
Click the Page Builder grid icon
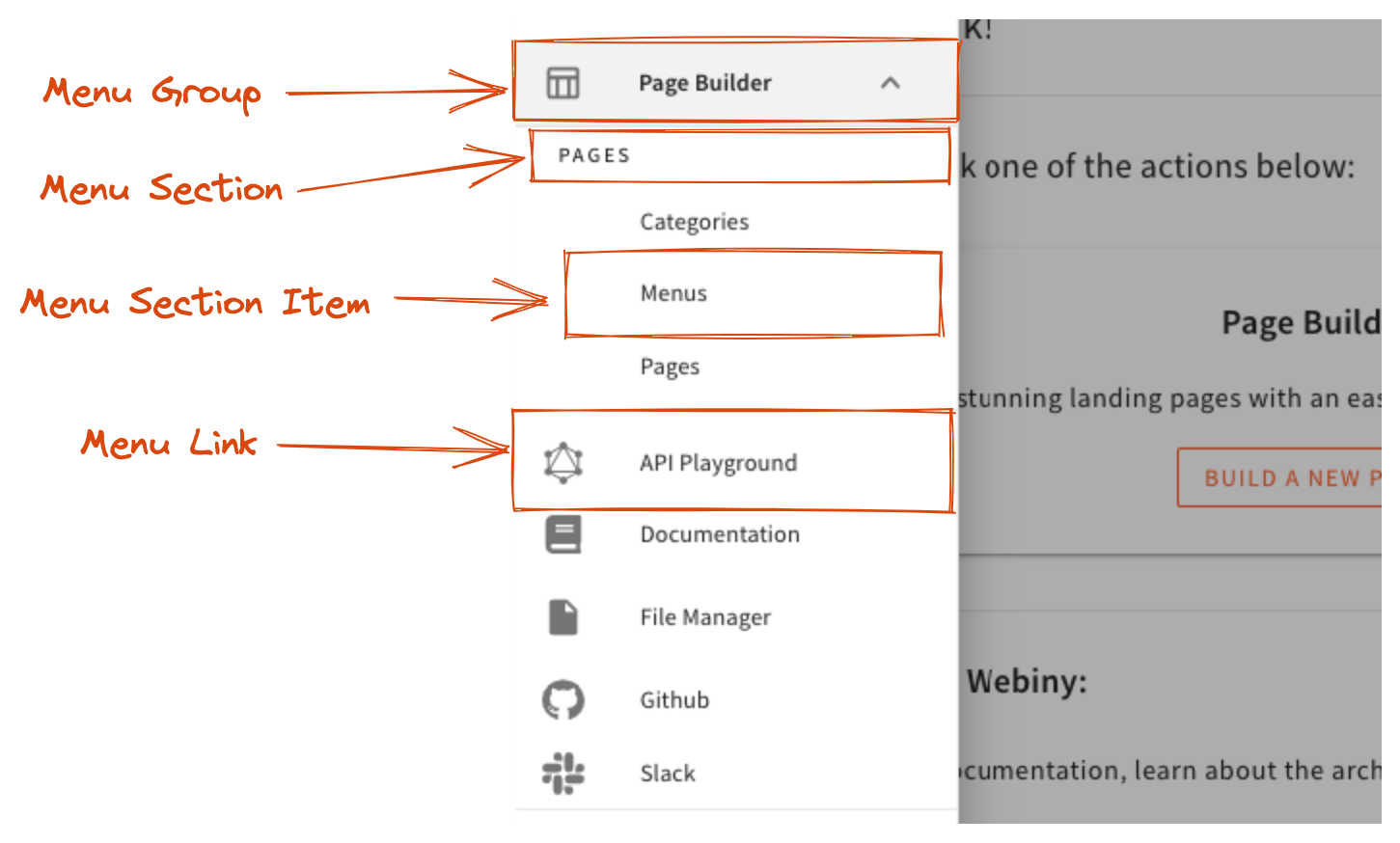tap(563, 83)
